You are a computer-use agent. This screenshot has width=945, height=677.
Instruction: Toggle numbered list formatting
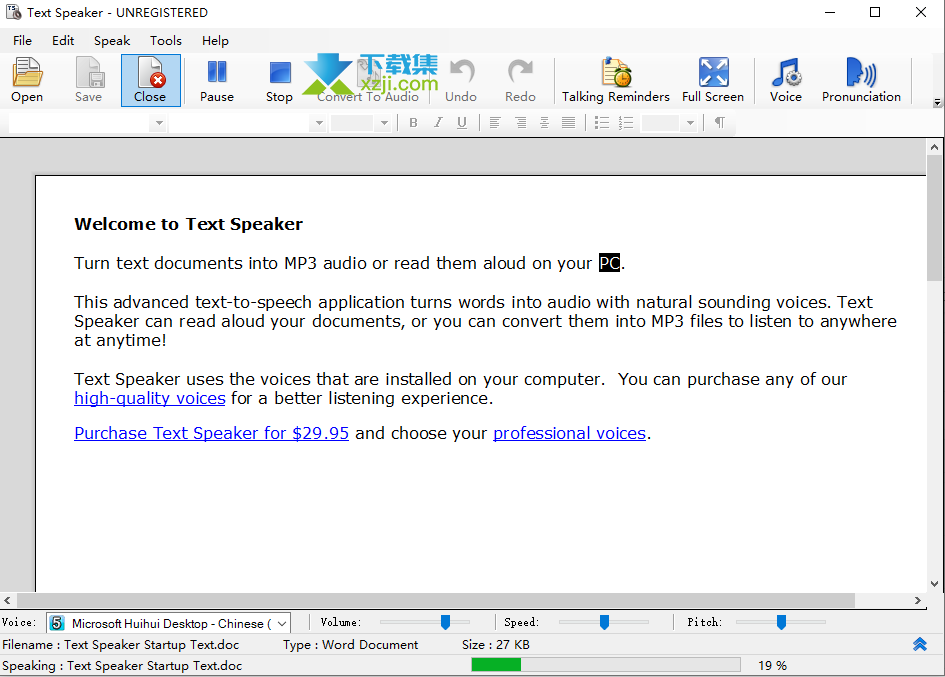coord(626,123)
